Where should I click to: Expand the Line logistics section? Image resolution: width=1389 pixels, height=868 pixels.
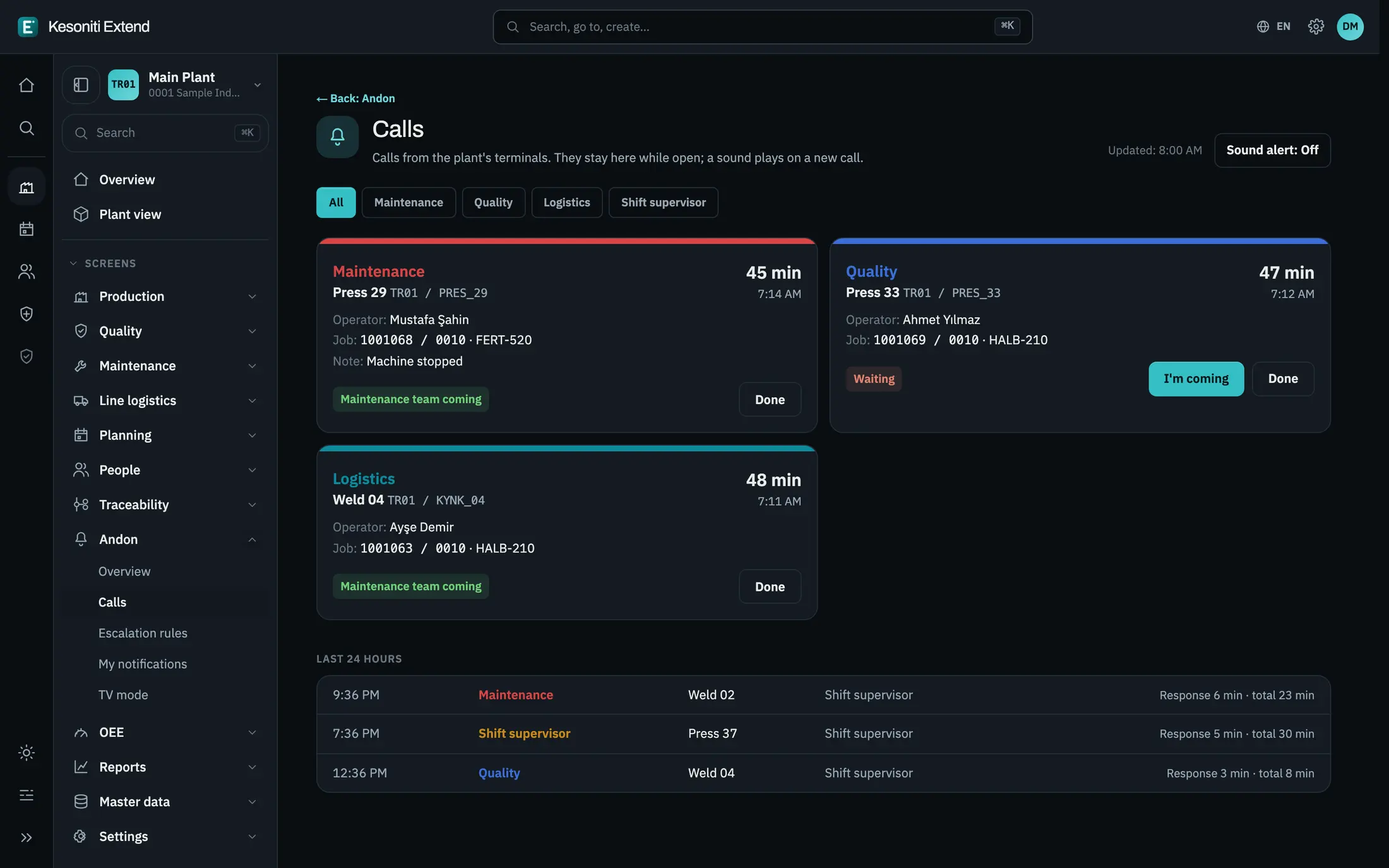165,400
